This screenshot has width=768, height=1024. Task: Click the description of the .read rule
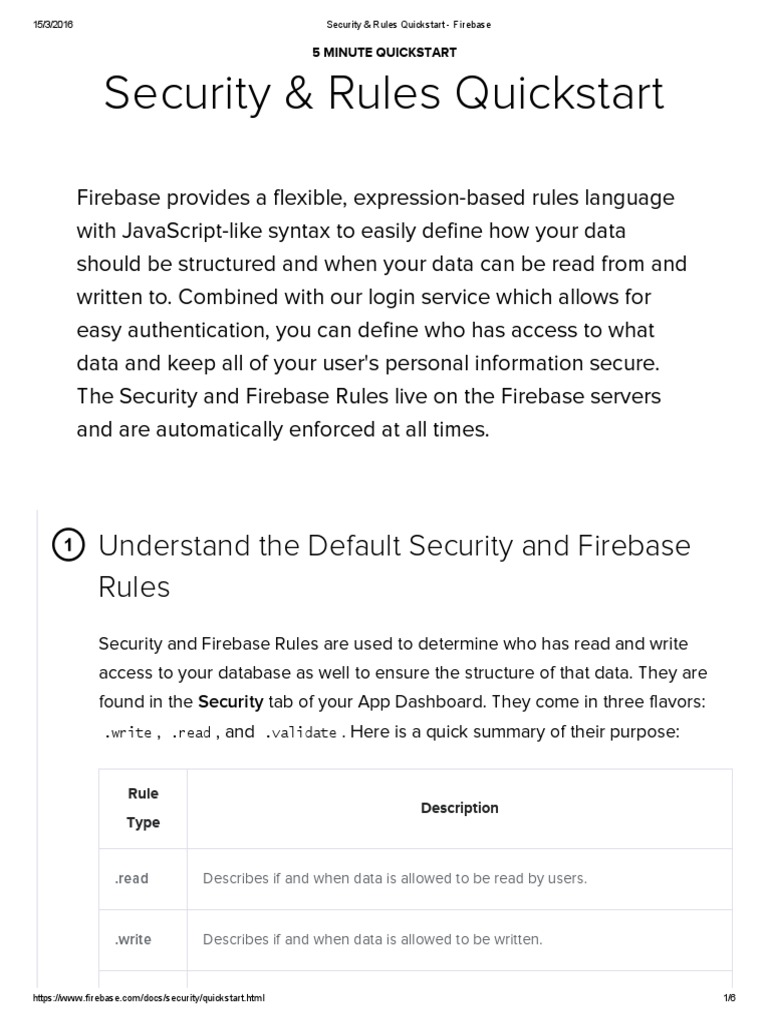pyautogui.click(x=394, y=879)
